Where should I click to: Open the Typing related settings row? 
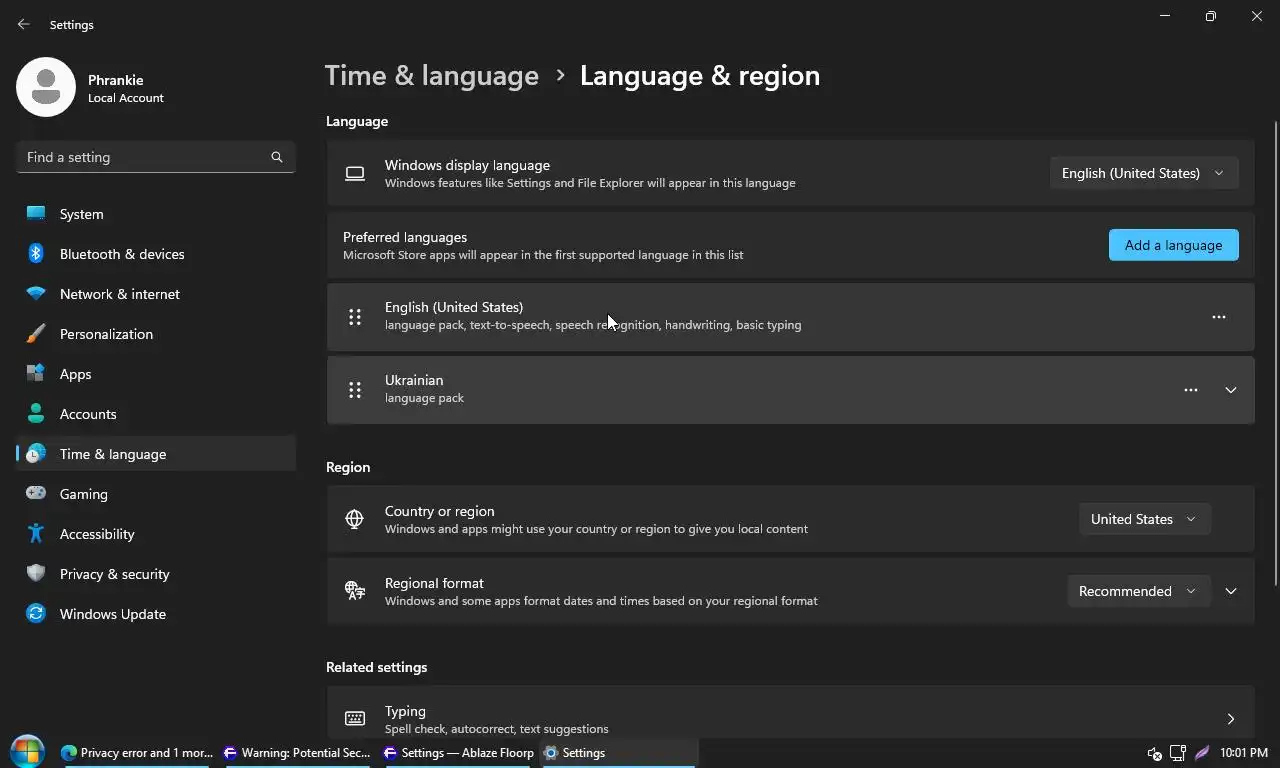point(790,718)
